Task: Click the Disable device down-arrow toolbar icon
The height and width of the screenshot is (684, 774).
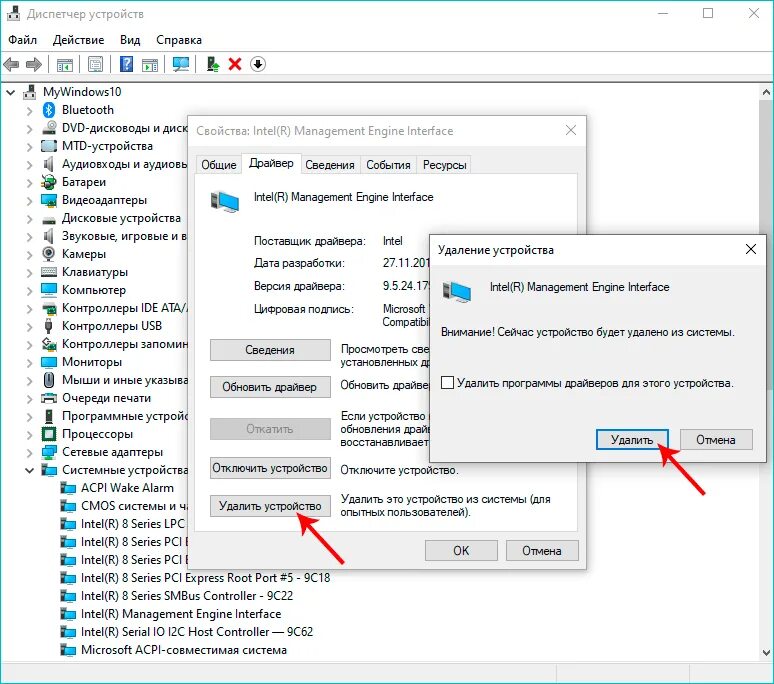Action: tap(258, 64)
